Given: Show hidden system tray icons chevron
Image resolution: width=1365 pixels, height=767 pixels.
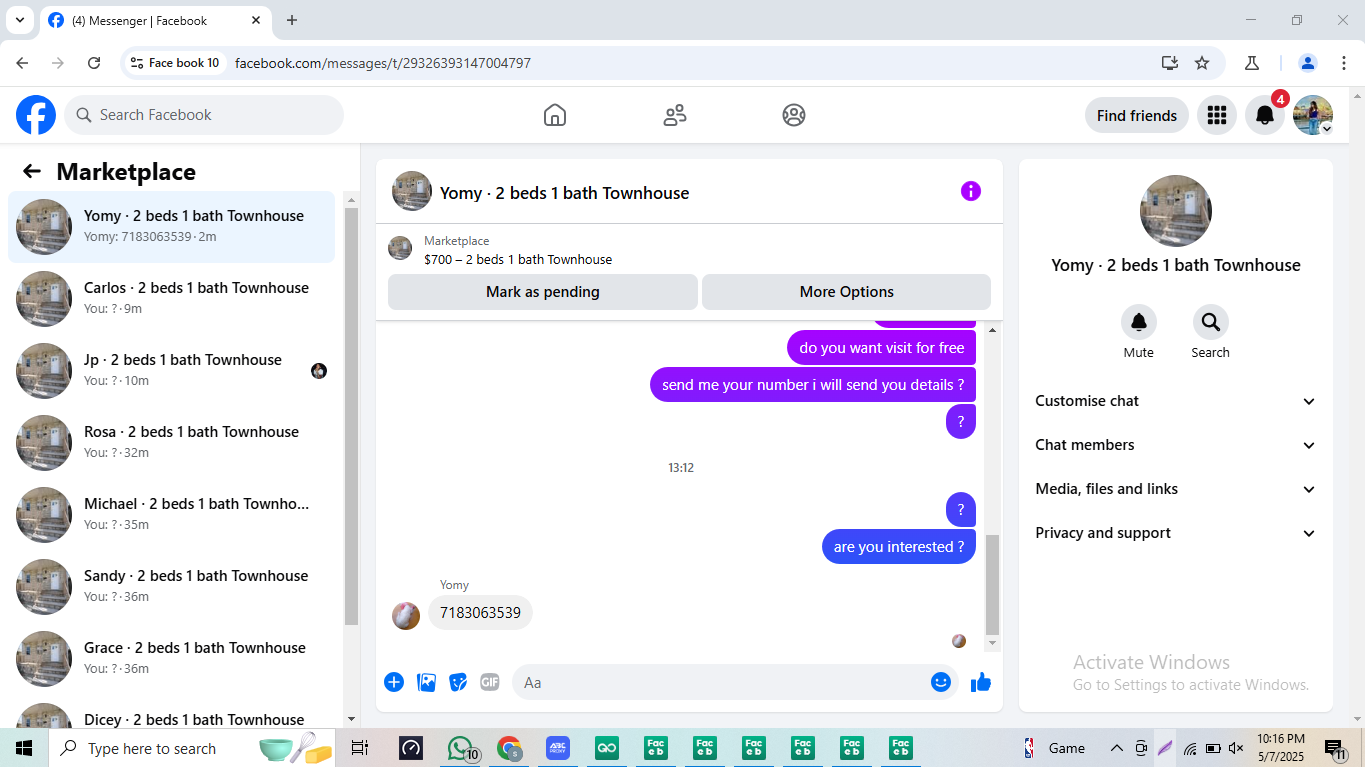Looking at the screenshot, I should (1117, 748).
